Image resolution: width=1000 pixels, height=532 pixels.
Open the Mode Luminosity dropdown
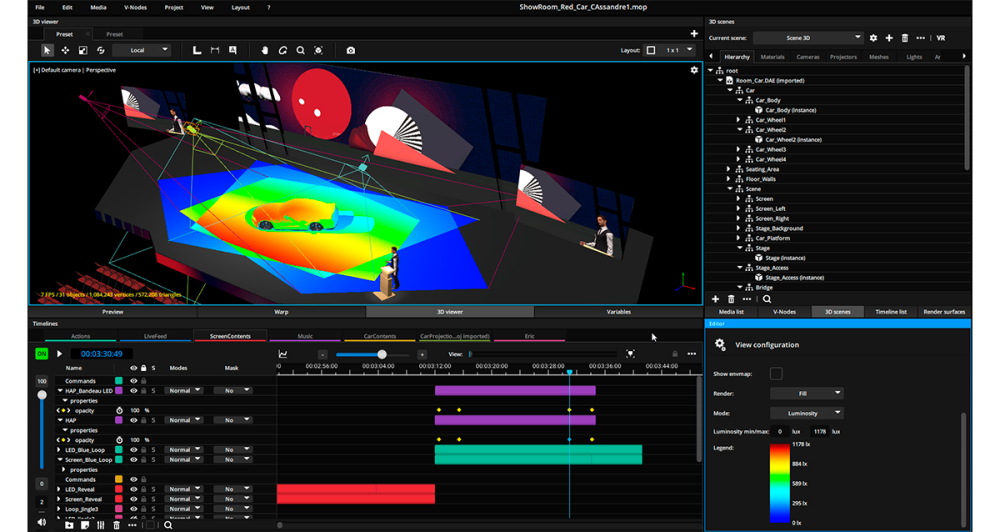click(x=807, y=413)
